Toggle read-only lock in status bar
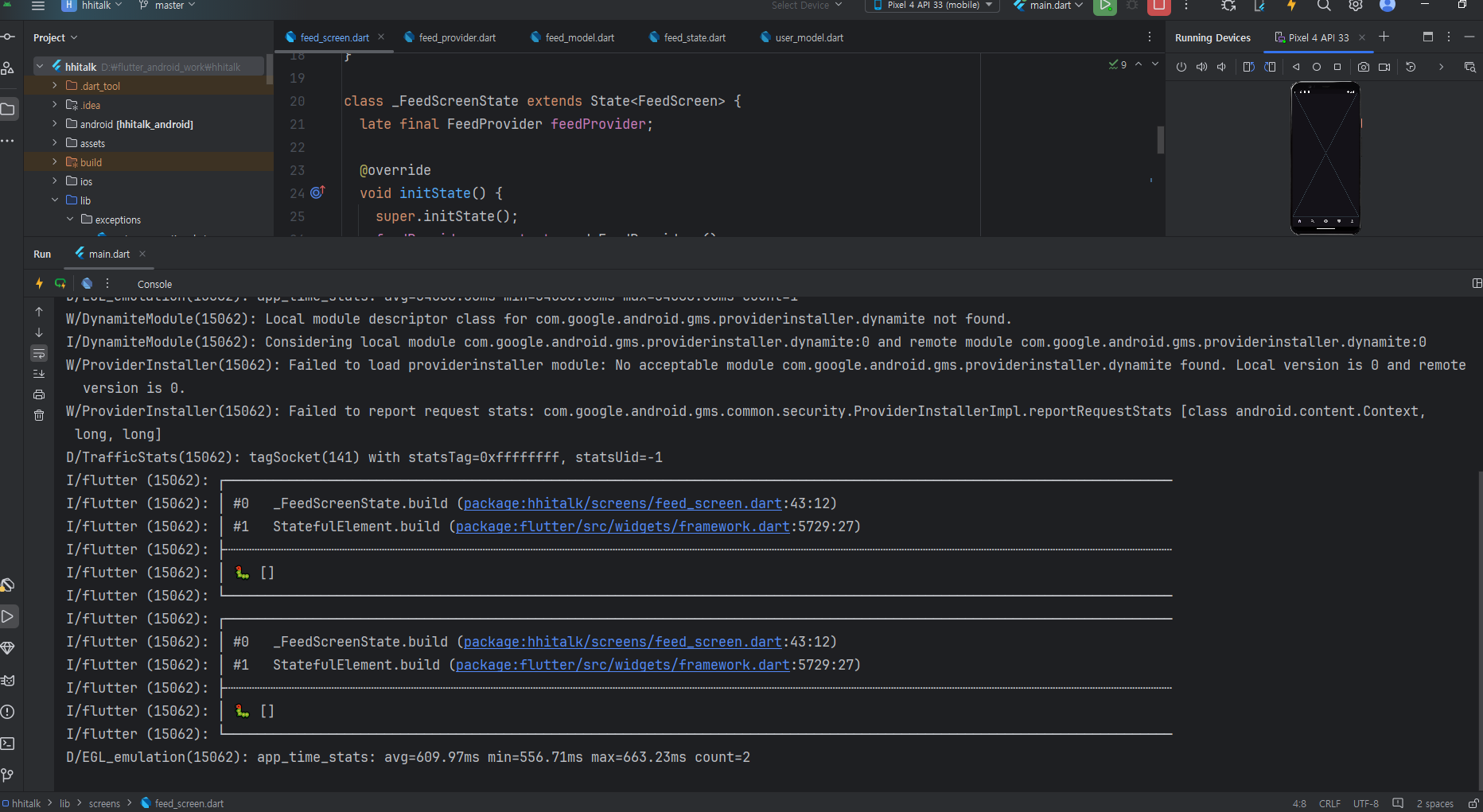 pyautogui.click(x=1473, y=804)
